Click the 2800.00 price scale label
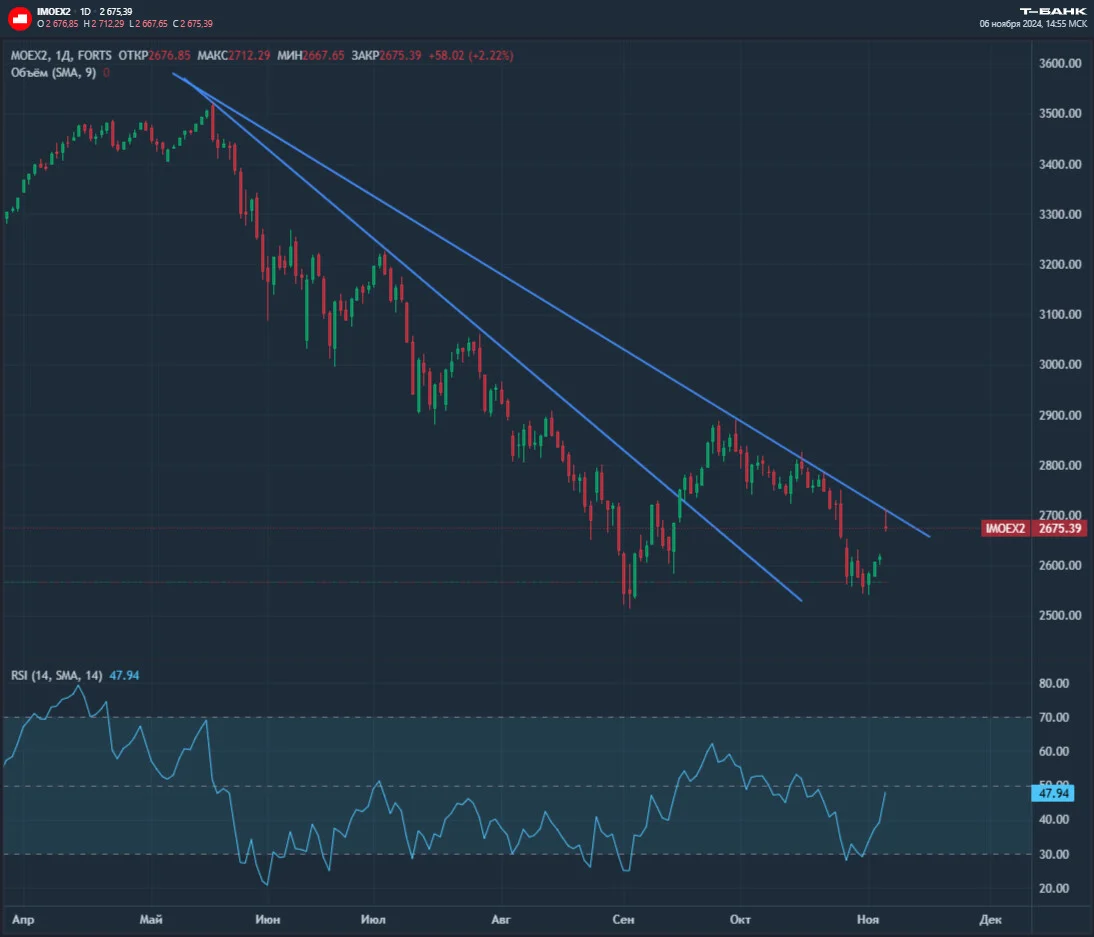This screenshot has height=937, width=1094. tap(1060, 465)
